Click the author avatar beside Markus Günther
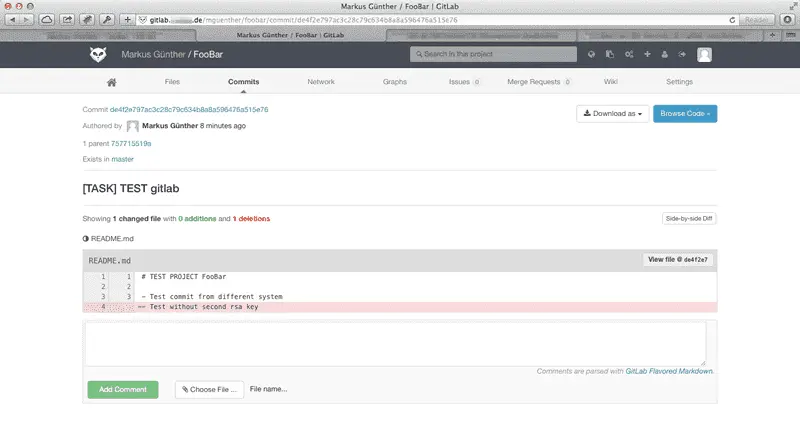This screenshot has height=425, width=800. click(x=133, y=126)
